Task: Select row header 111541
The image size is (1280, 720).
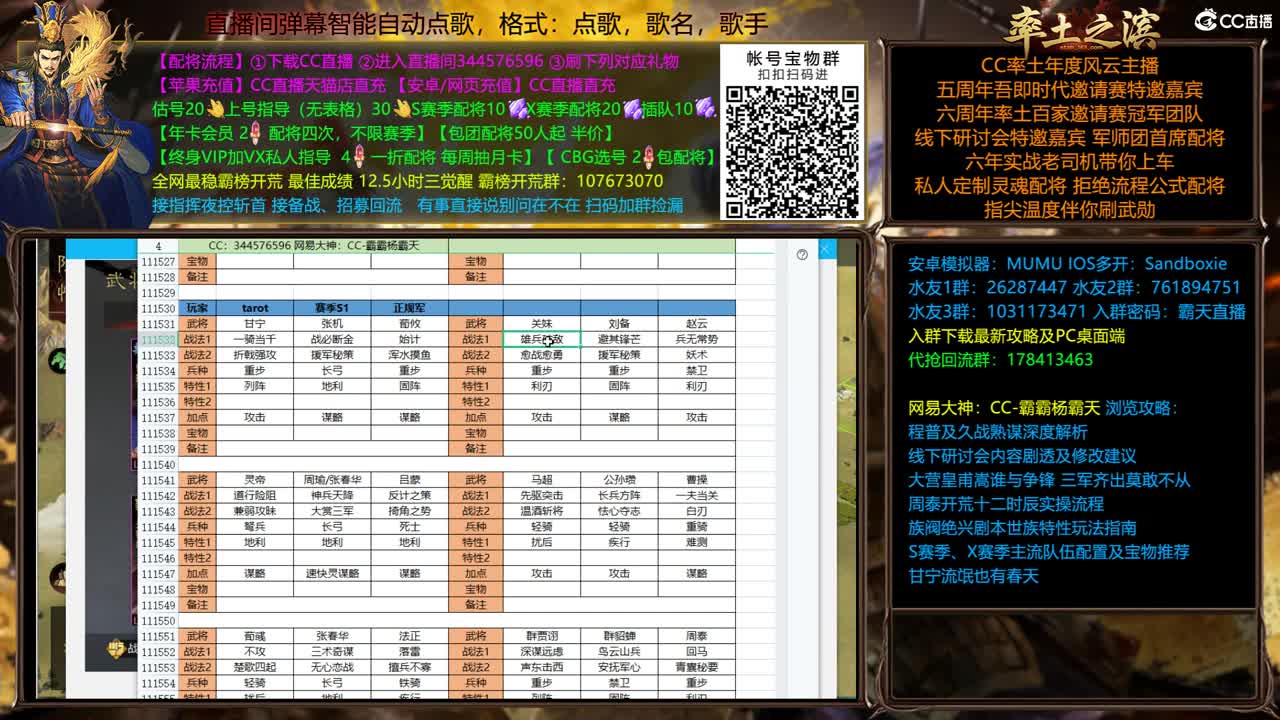Action: [158, 480]
